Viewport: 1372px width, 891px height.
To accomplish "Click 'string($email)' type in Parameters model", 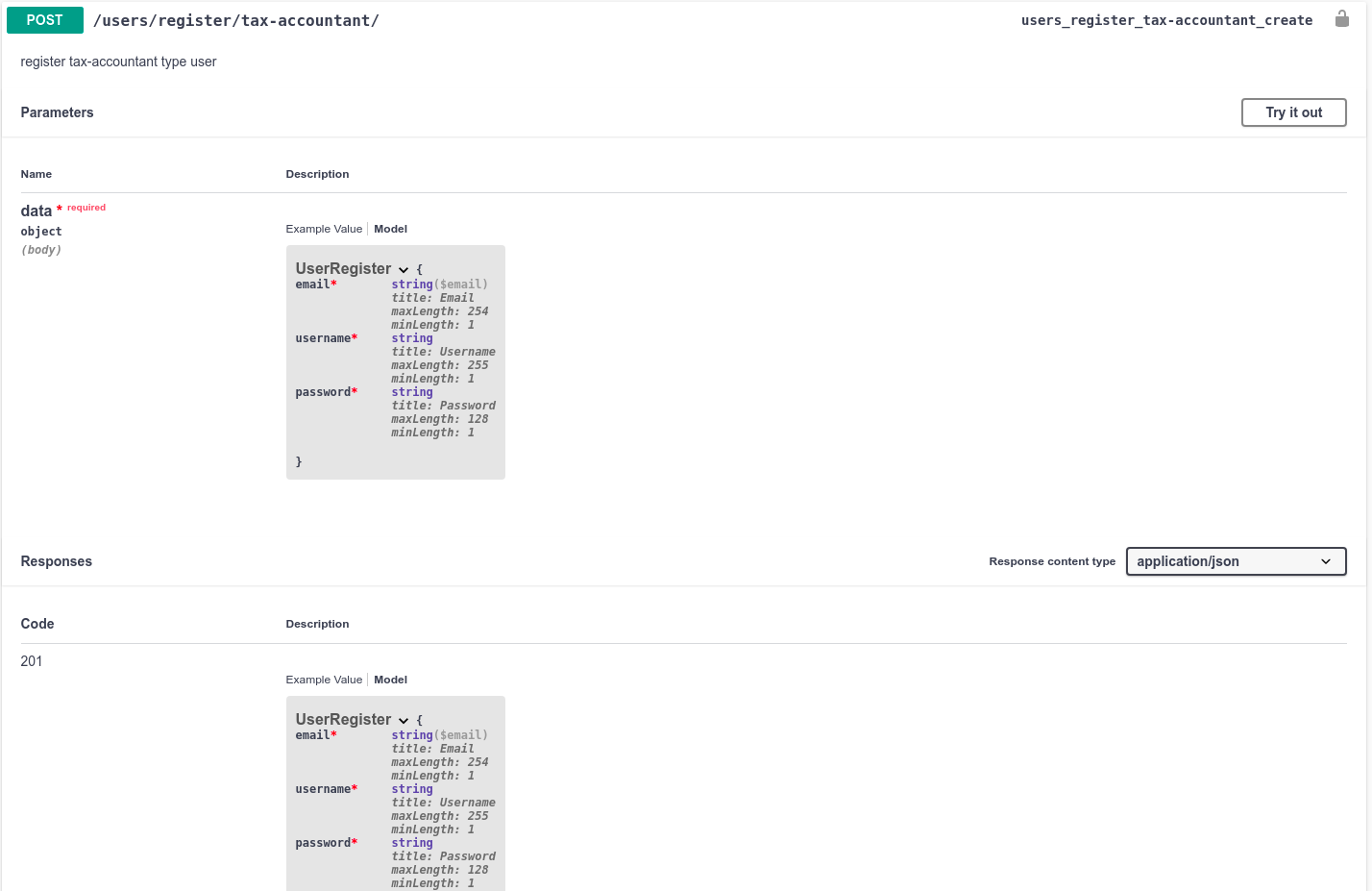I will (x=440, y=285).
